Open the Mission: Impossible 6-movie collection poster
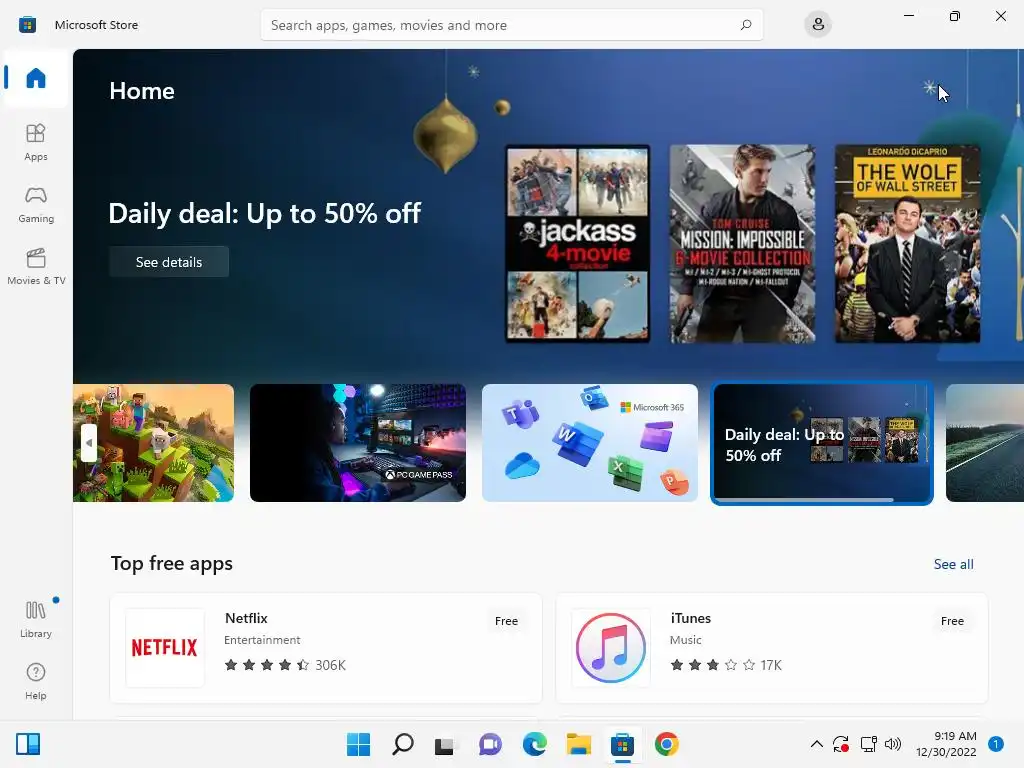This screenshot has width=1024, height=768. coord(743,244)
